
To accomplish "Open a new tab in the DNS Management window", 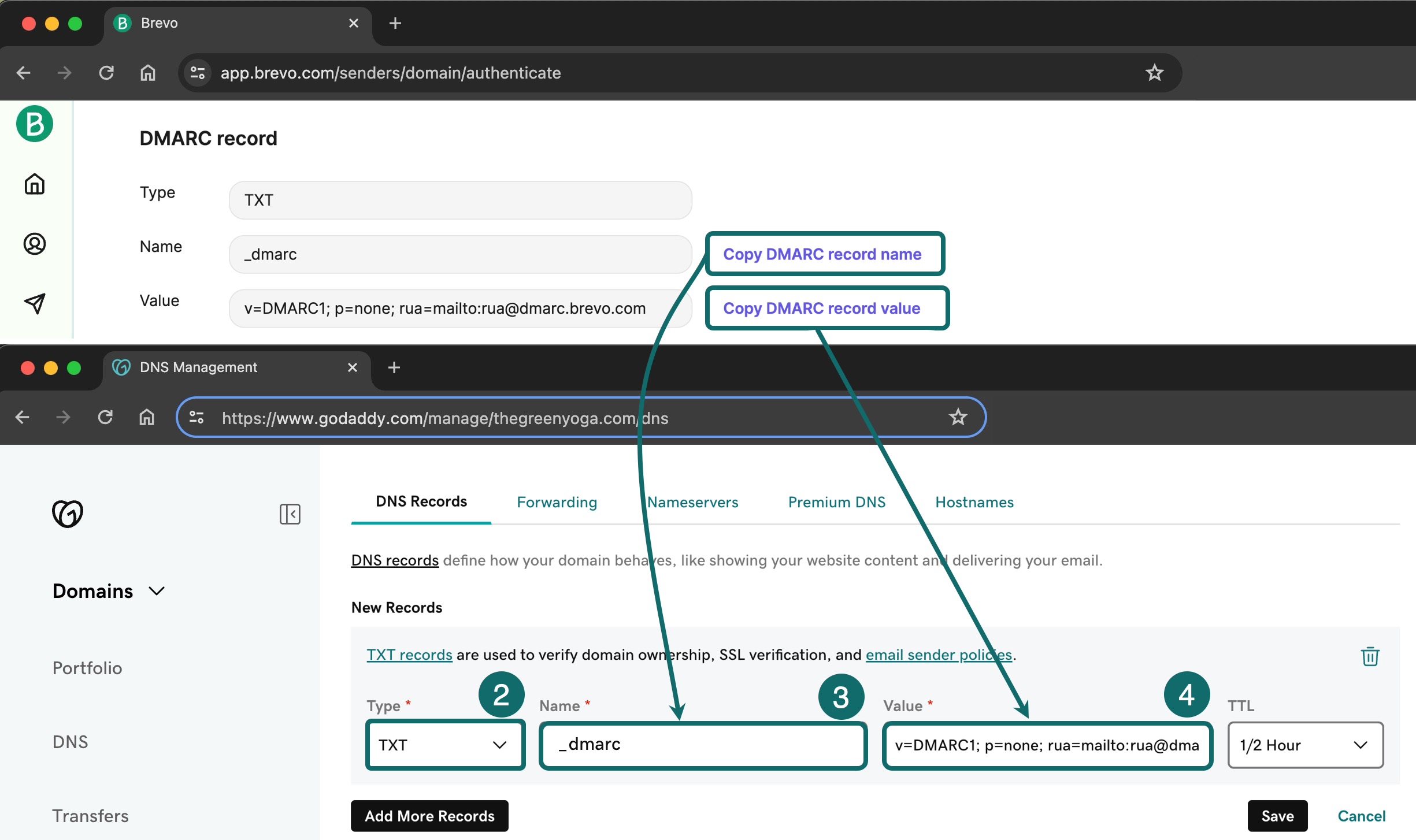I will (x=394, y=367).
